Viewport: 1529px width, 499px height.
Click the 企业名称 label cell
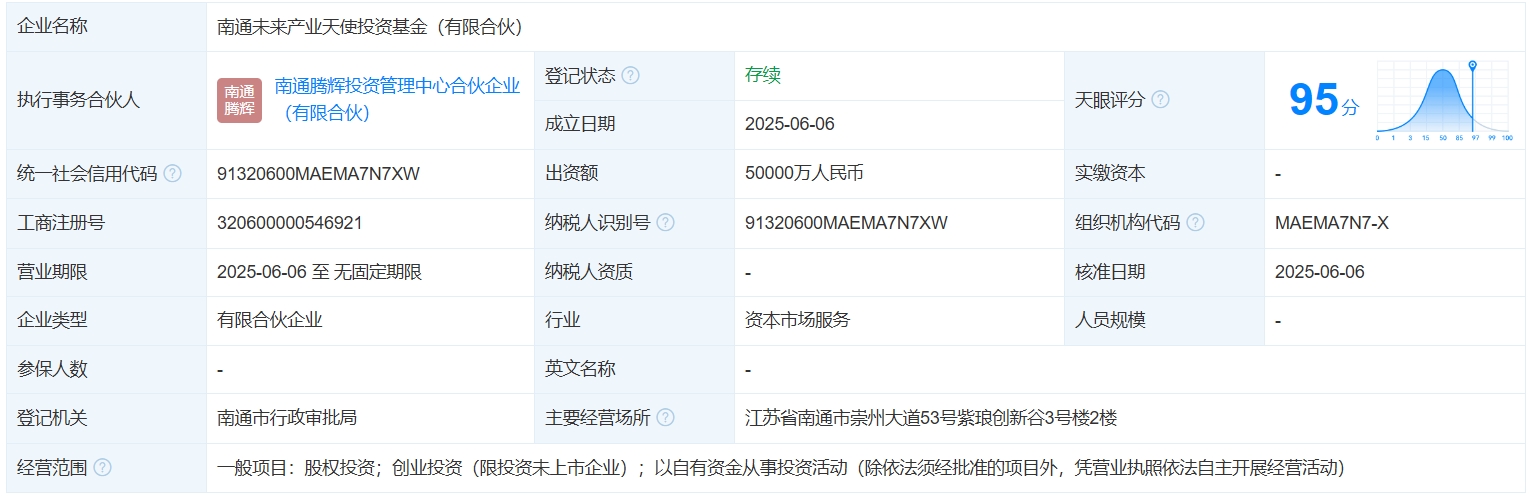pos(106,27)
